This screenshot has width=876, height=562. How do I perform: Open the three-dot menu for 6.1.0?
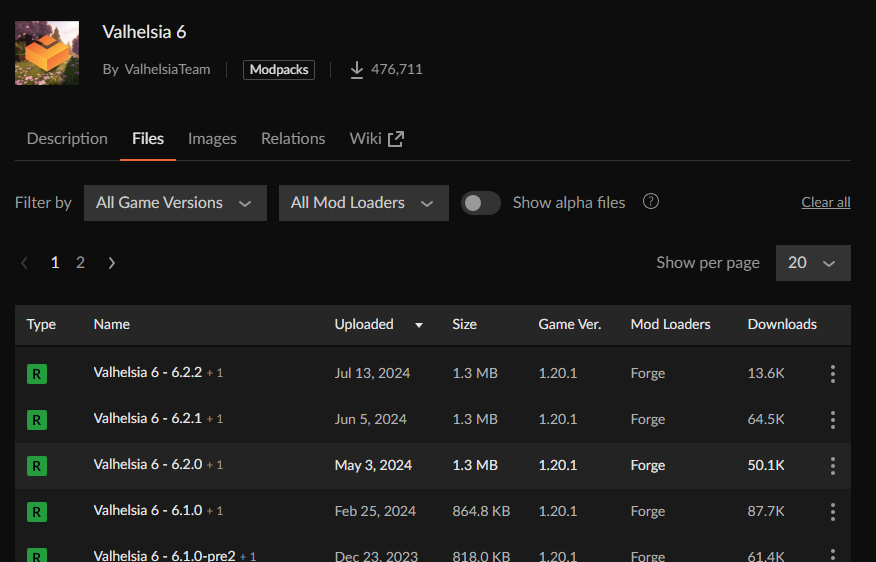click(832, 512)
